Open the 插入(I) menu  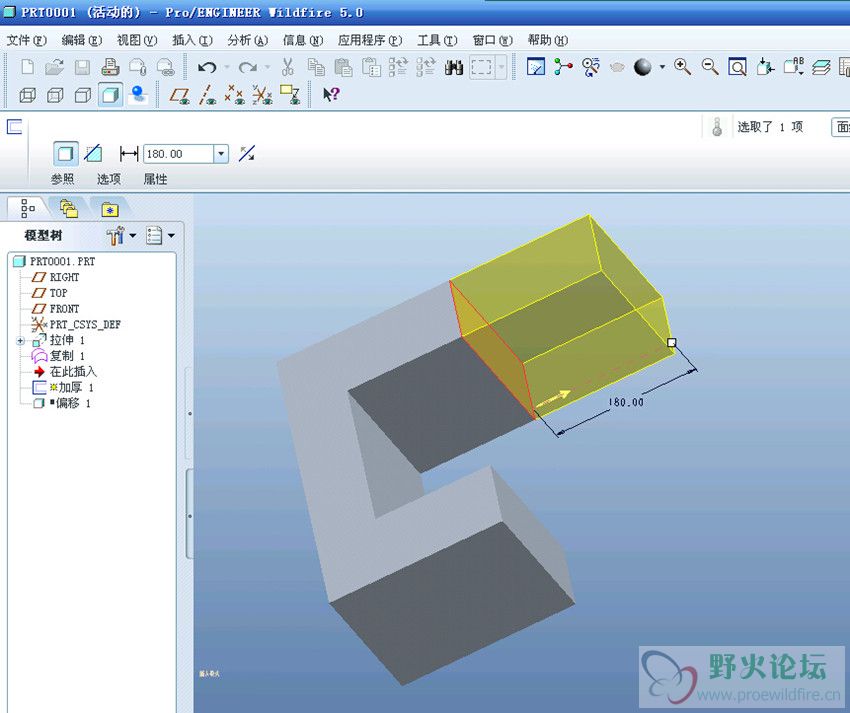pos(192,40)
